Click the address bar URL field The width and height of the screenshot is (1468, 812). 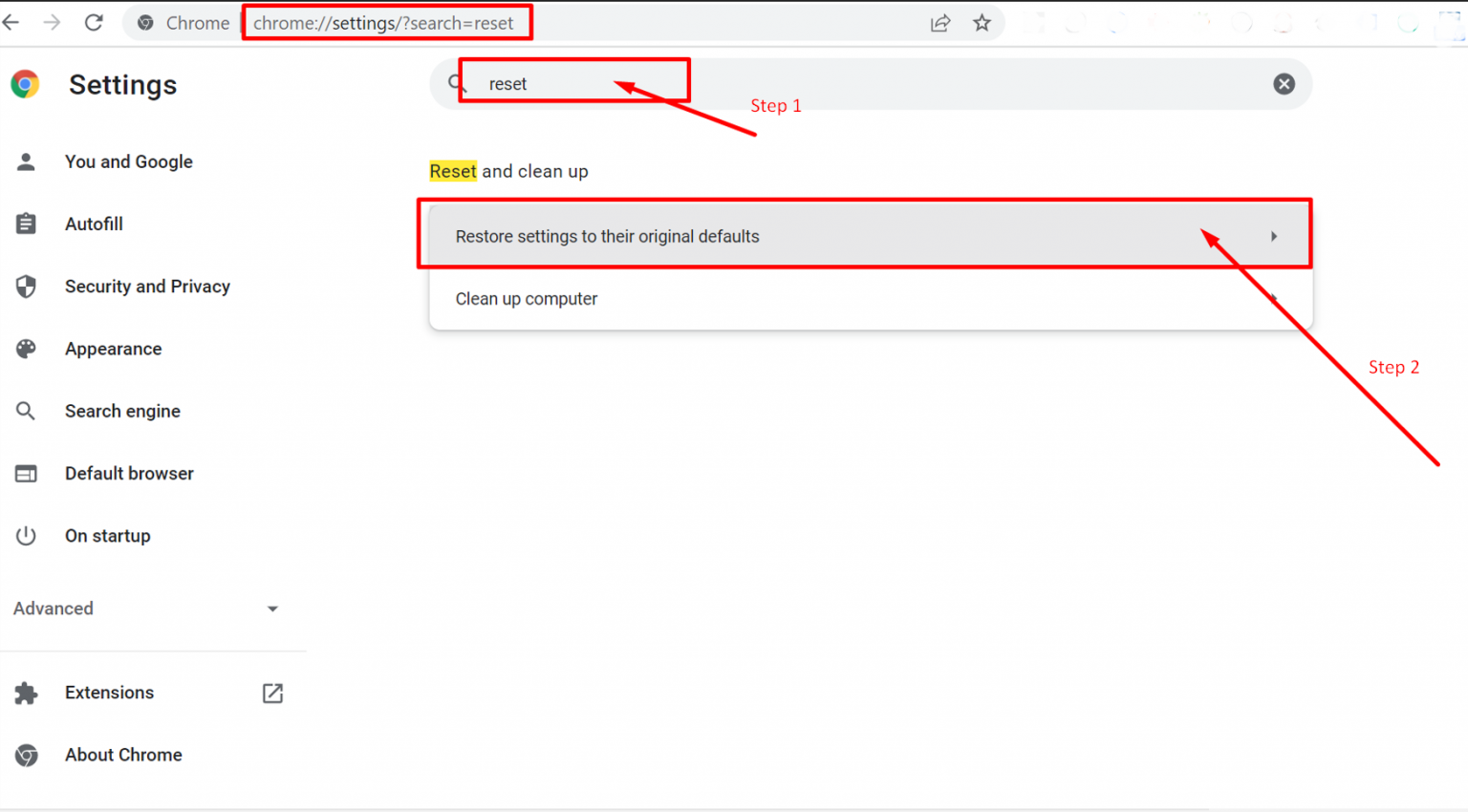573,24
